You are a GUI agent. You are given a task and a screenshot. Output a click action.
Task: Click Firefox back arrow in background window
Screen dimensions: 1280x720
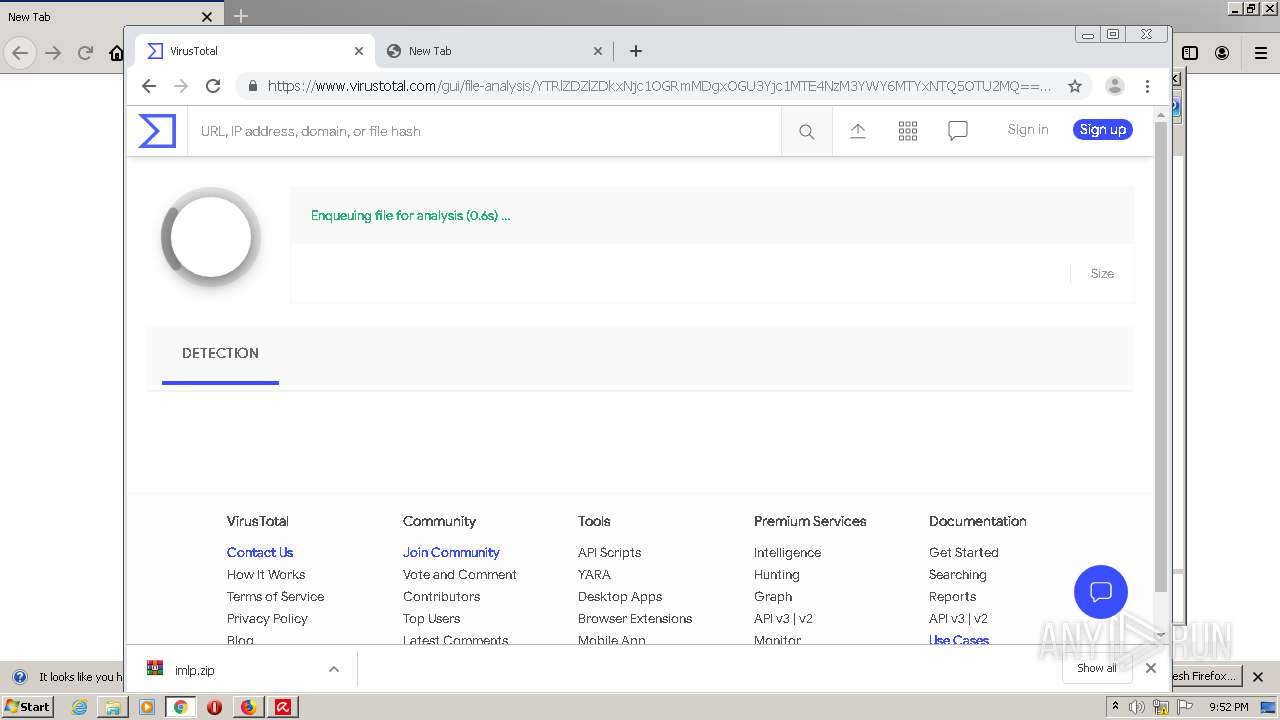tap(20, 53)
